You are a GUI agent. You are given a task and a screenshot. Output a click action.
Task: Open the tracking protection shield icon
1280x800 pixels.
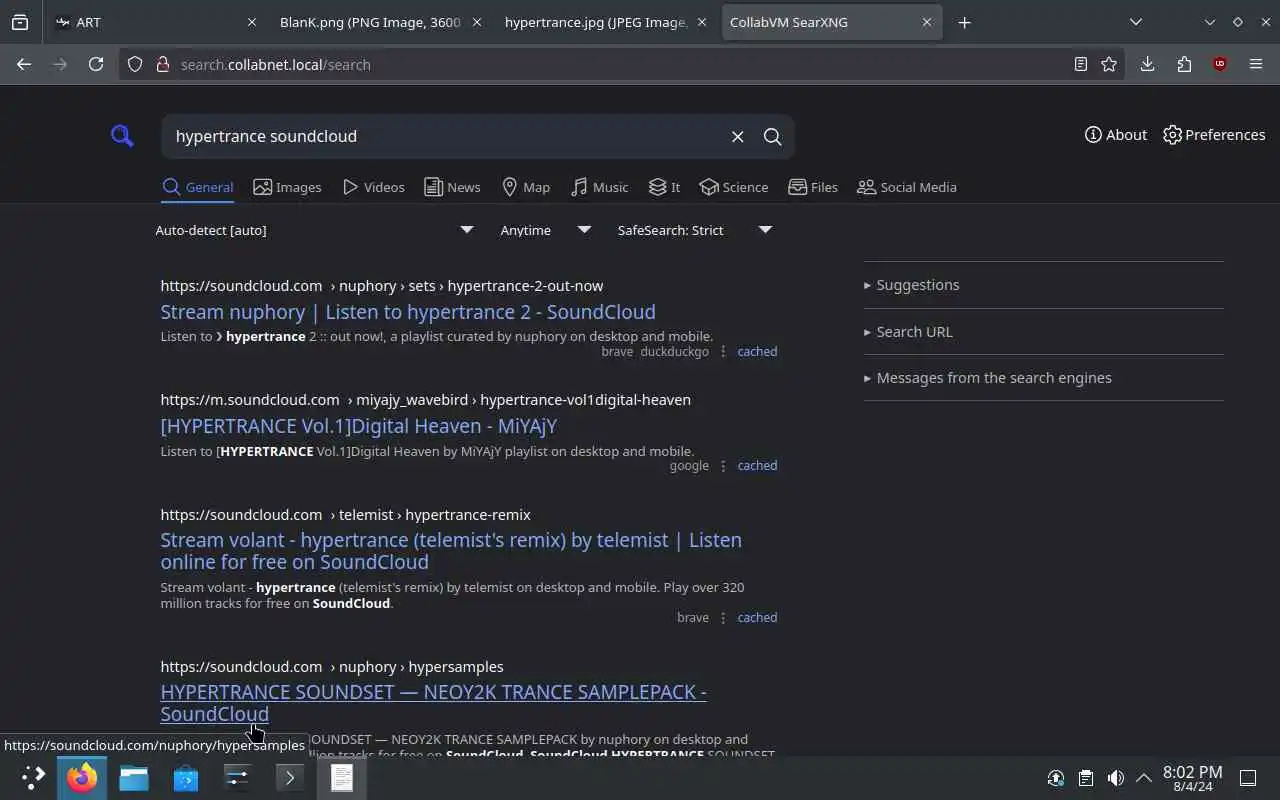tap(136, 64)
